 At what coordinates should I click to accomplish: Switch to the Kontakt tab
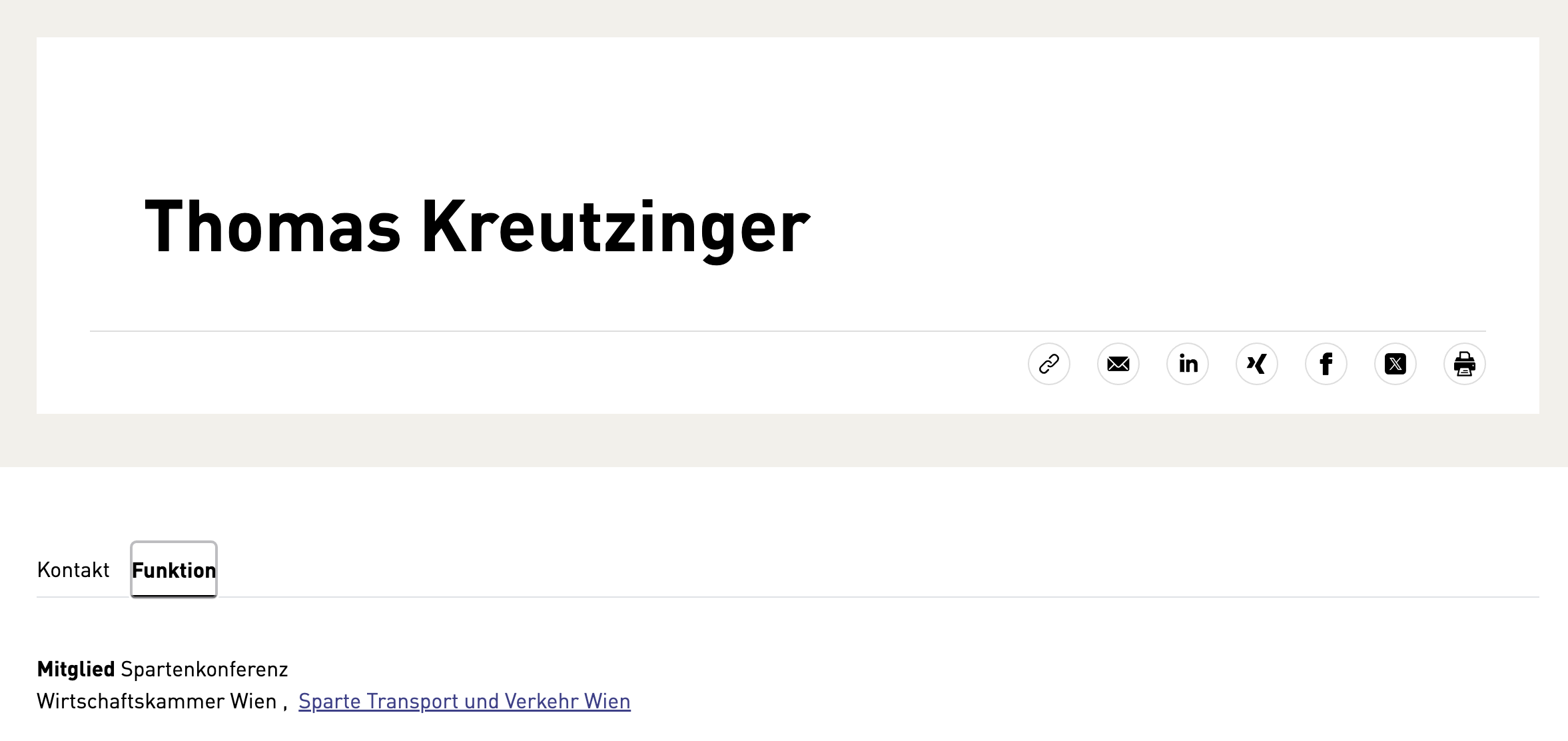pos(73,570)
